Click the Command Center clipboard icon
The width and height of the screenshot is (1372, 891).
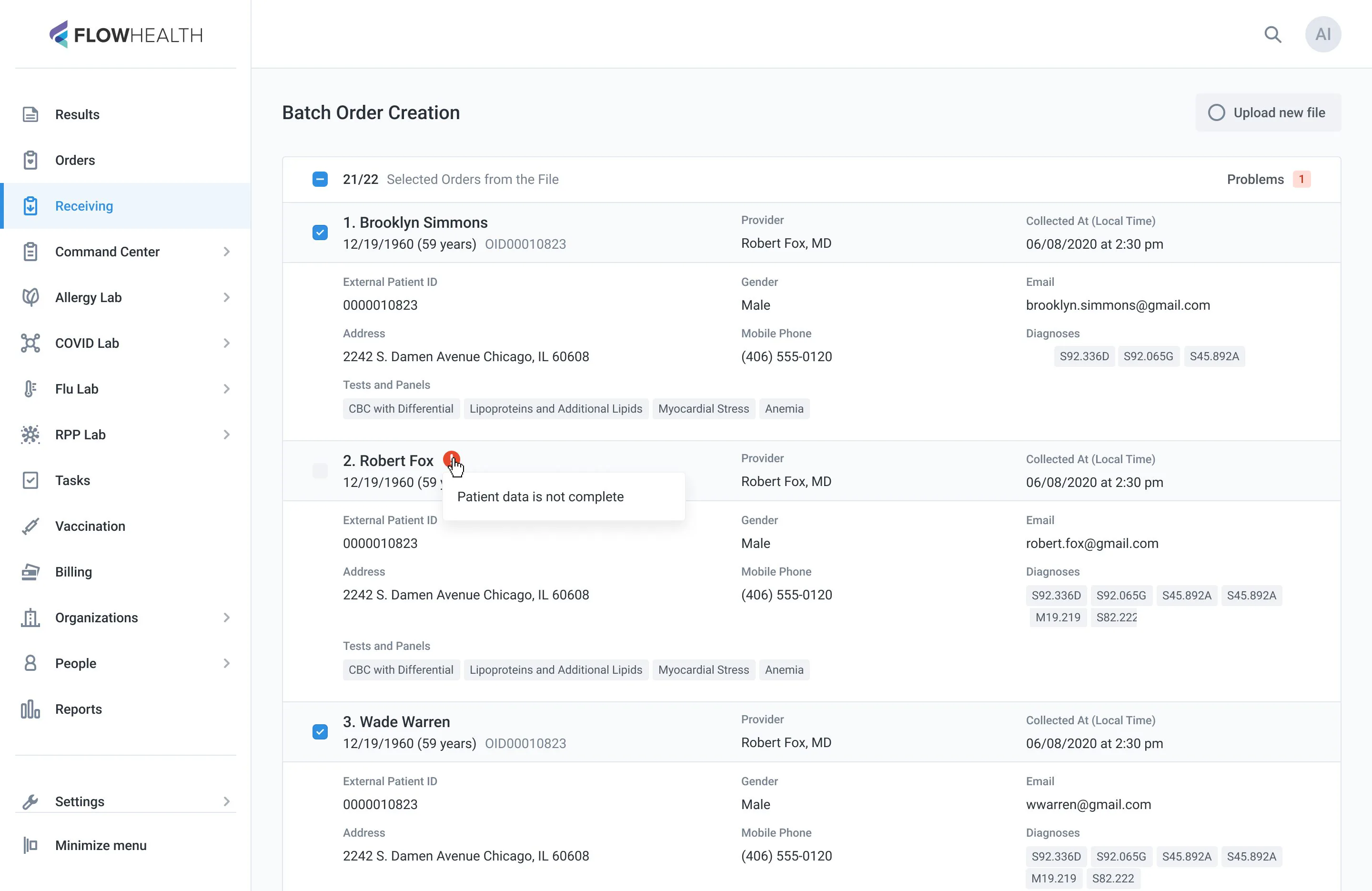point(30,252)
